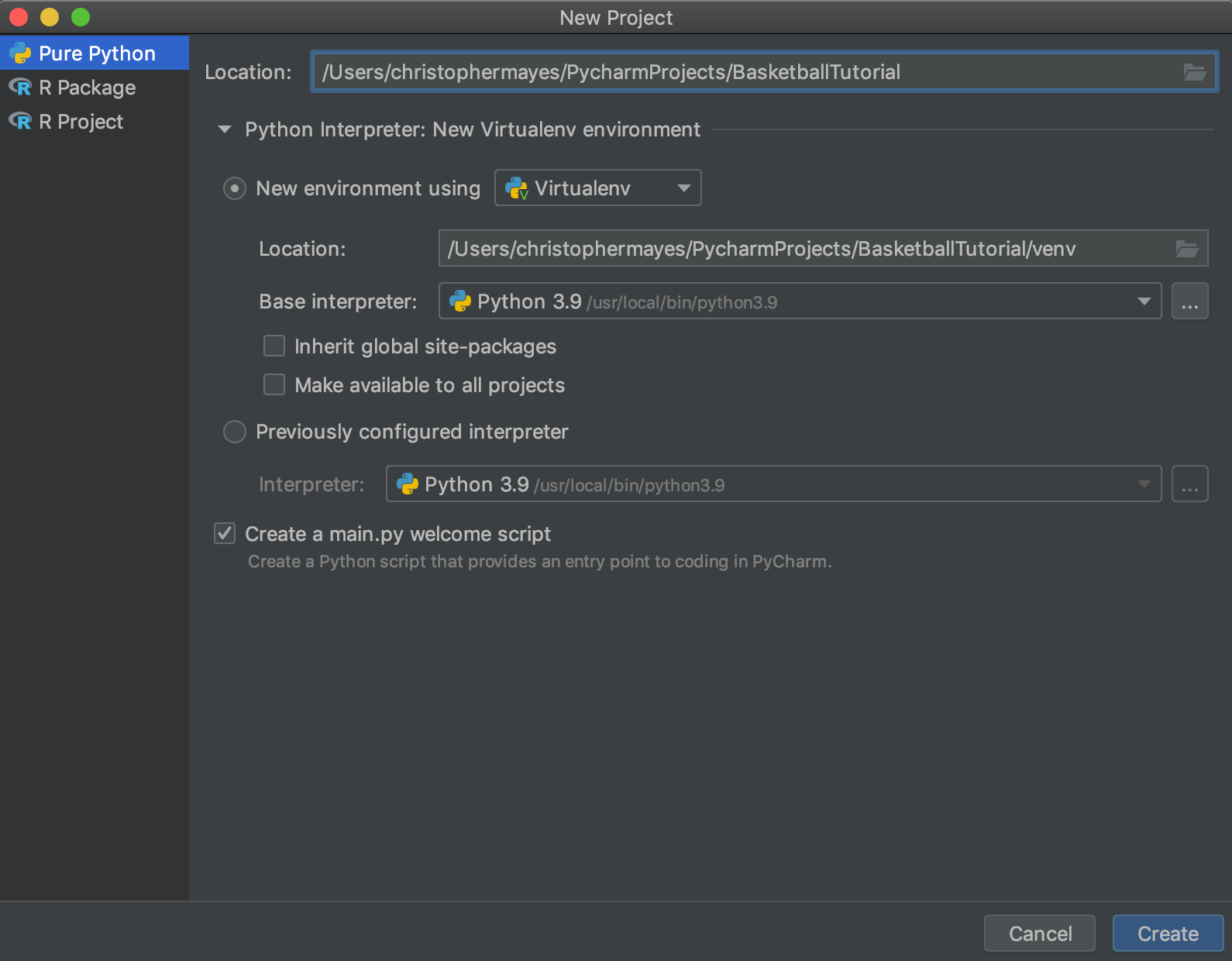Click the folder icon in venv Location field
The image size is (1232, 961).
tap(1186, 249)
